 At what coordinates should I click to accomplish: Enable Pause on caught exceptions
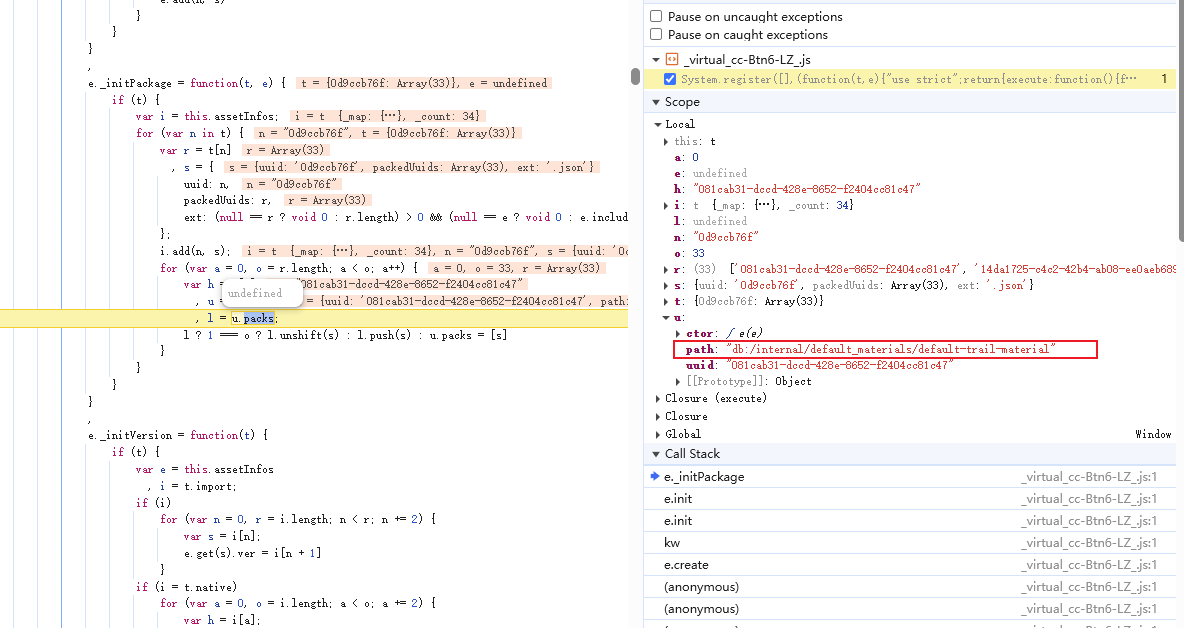pyautogui.click(x=656, y=35)
